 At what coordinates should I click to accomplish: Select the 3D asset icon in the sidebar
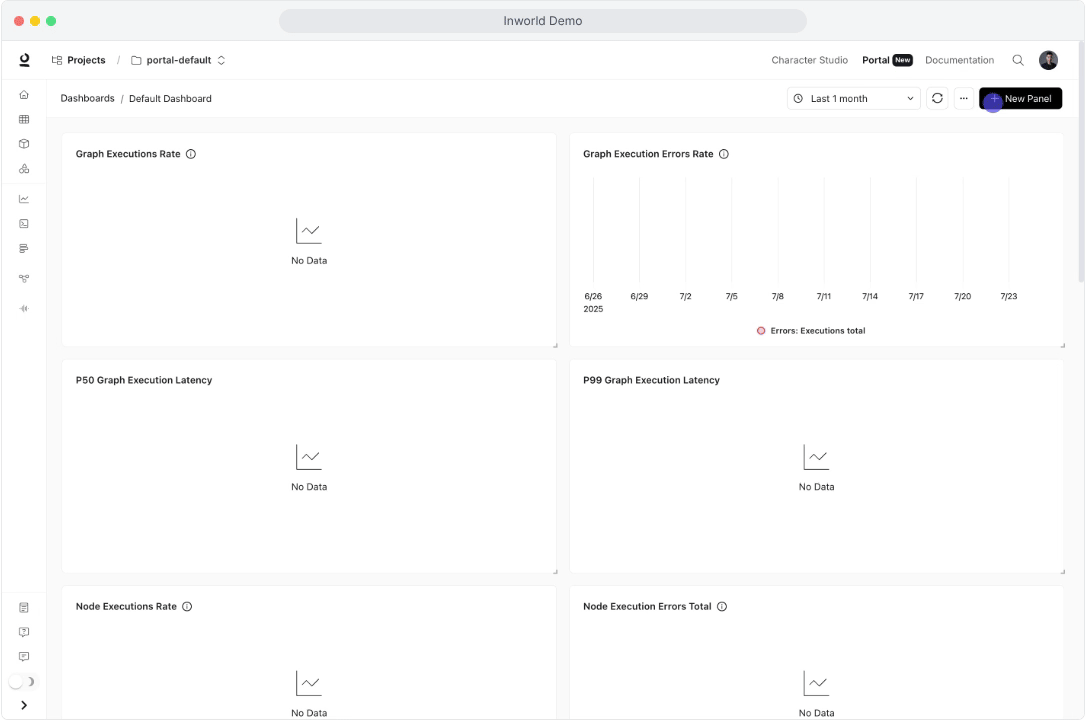click(23, 142)
